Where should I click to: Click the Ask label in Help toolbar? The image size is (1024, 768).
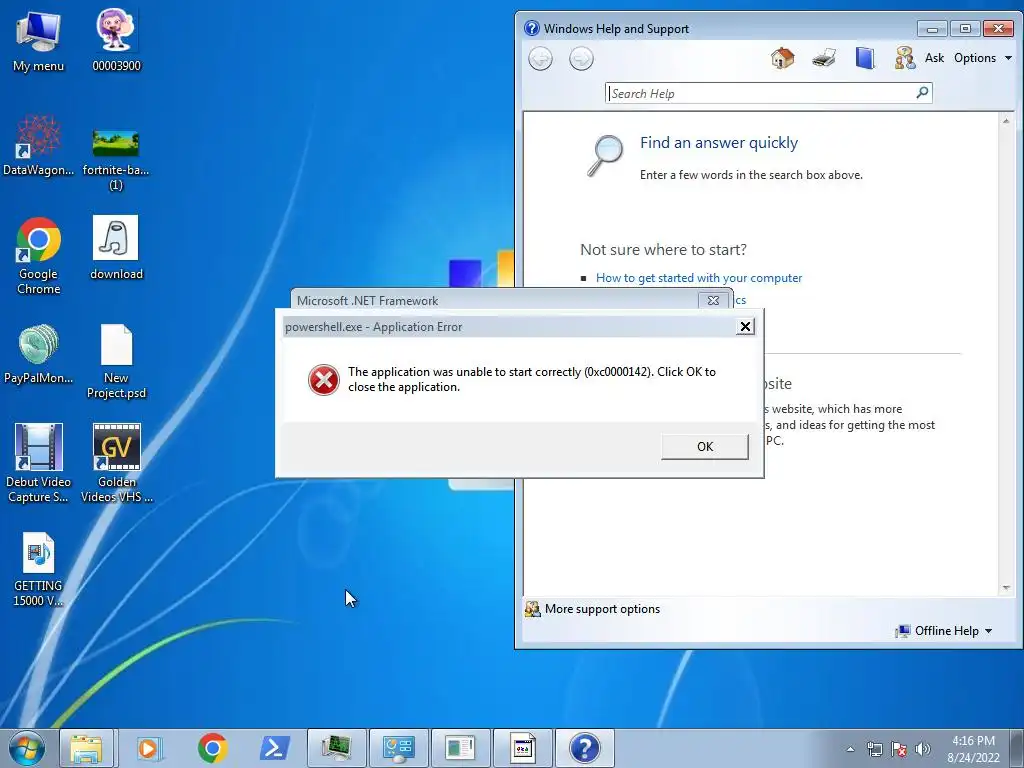[x=934, y=58]
